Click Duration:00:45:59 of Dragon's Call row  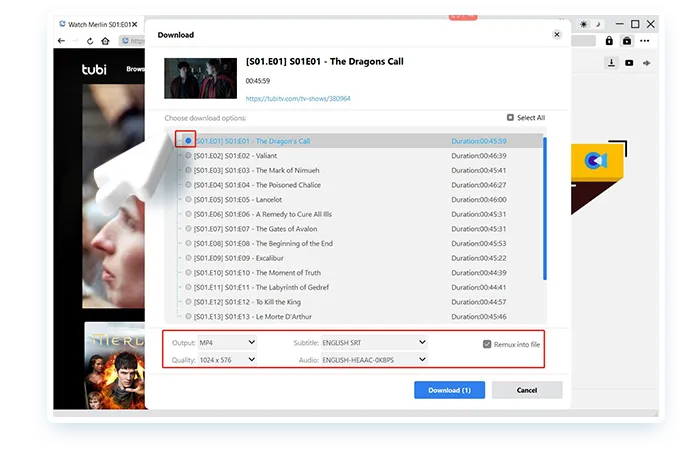point(479,141)
